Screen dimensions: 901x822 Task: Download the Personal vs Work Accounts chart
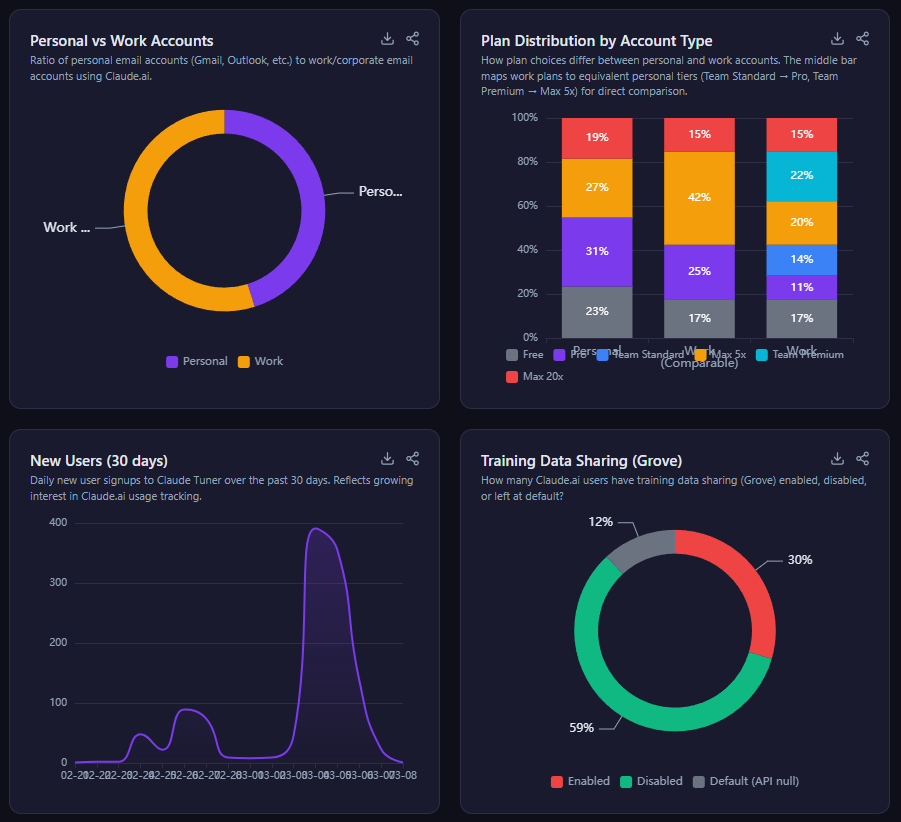click(388, 39)
